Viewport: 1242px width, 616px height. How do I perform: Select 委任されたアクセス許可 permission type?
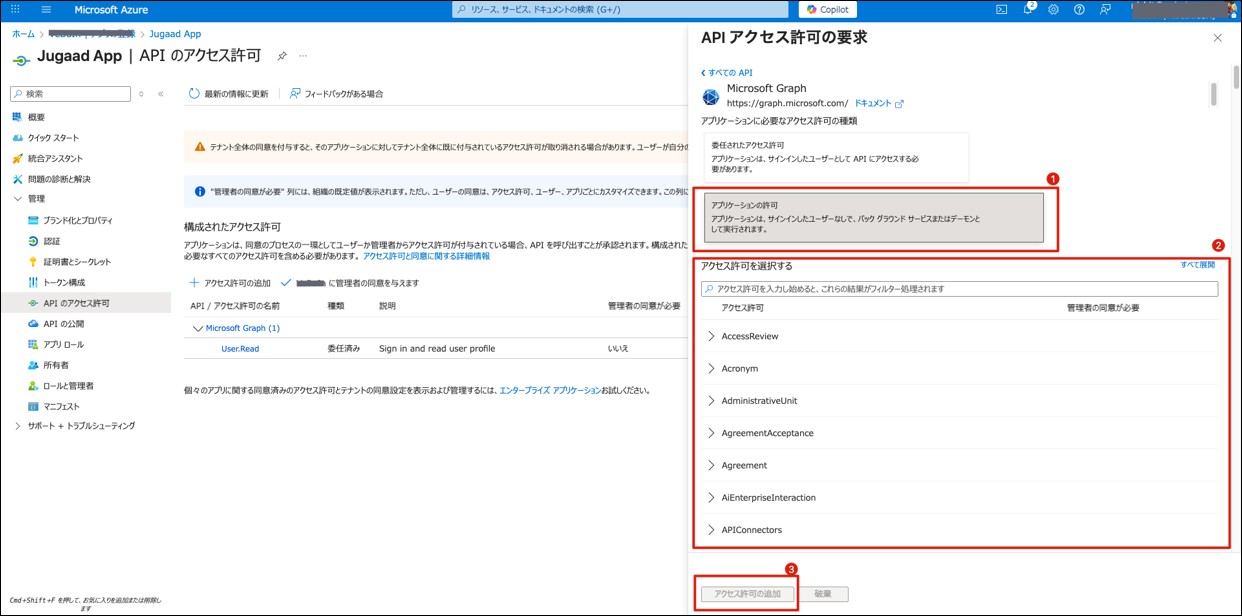[x=836, y=158]
